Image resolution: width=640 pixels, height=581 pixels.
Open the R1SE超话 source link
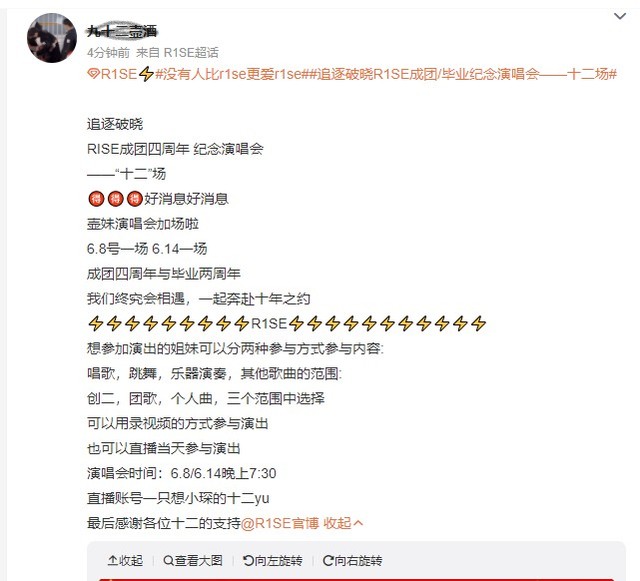191,53
